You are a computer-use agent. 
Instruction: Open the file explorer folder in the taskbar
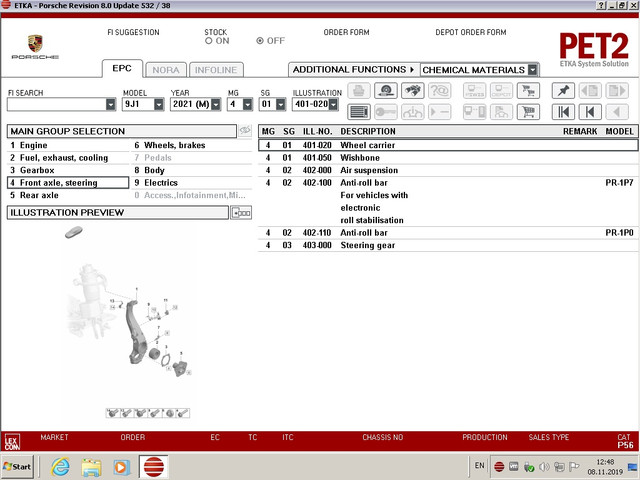coord(91,467)
